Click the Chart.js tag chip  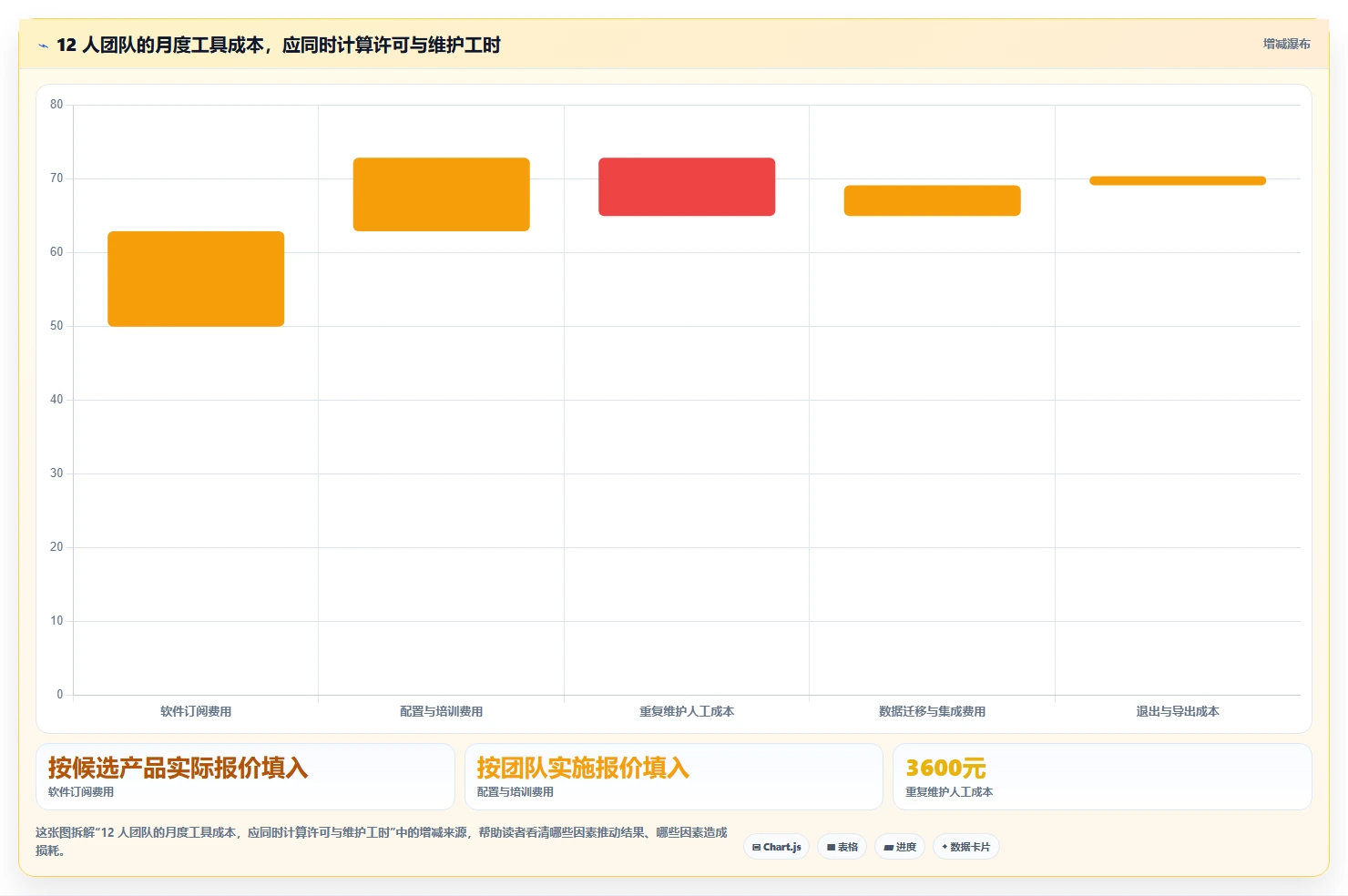tap(777, 847)
